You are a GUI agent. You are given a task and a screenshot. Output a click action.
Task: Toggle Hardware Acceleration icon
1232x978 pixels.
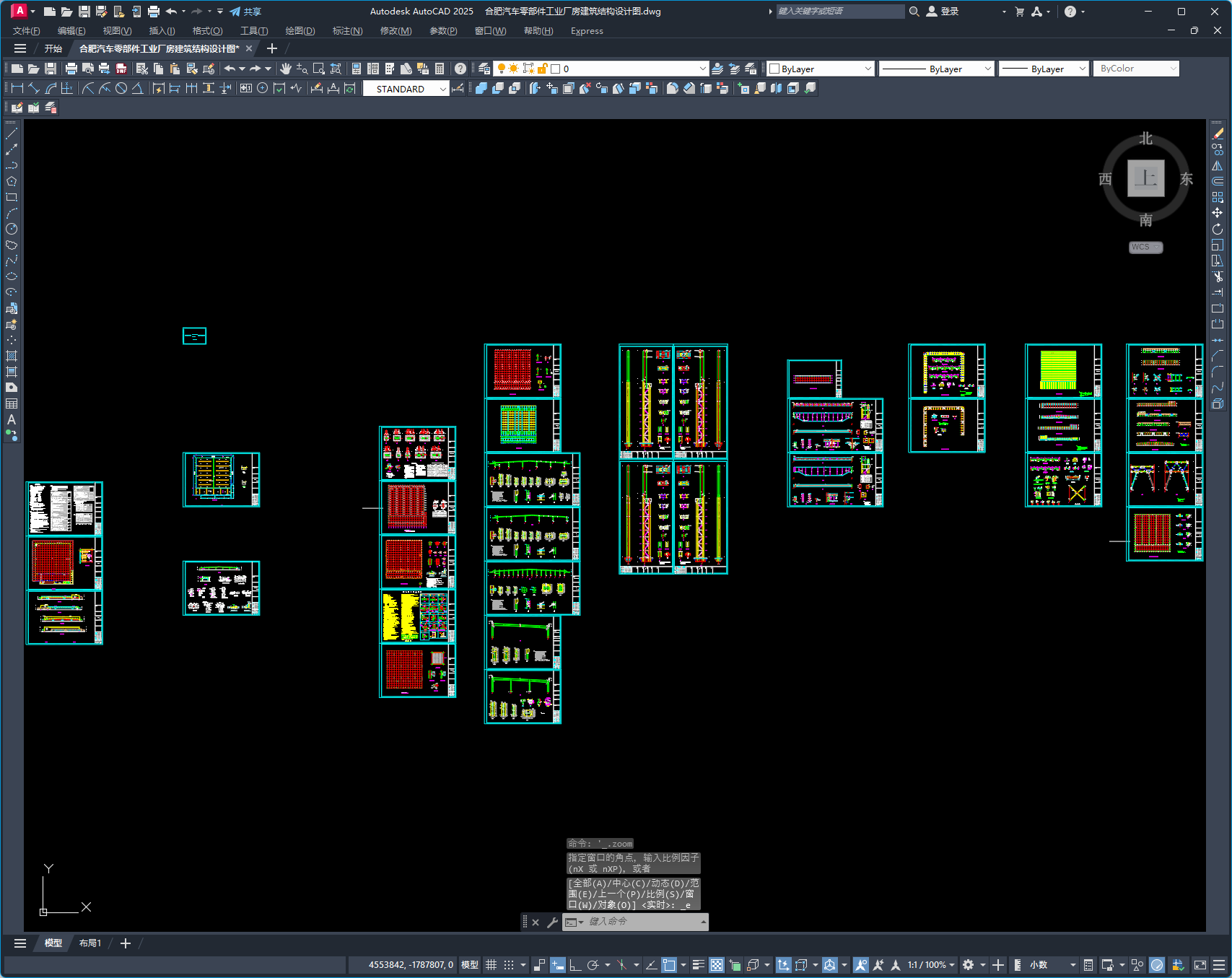[x=1157, y=965]
